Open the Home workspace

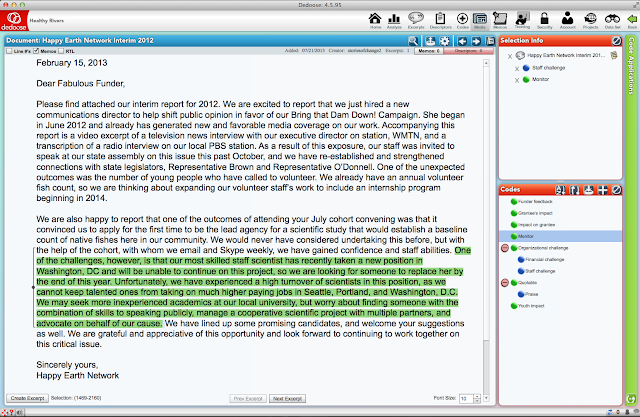pos(375,20)
